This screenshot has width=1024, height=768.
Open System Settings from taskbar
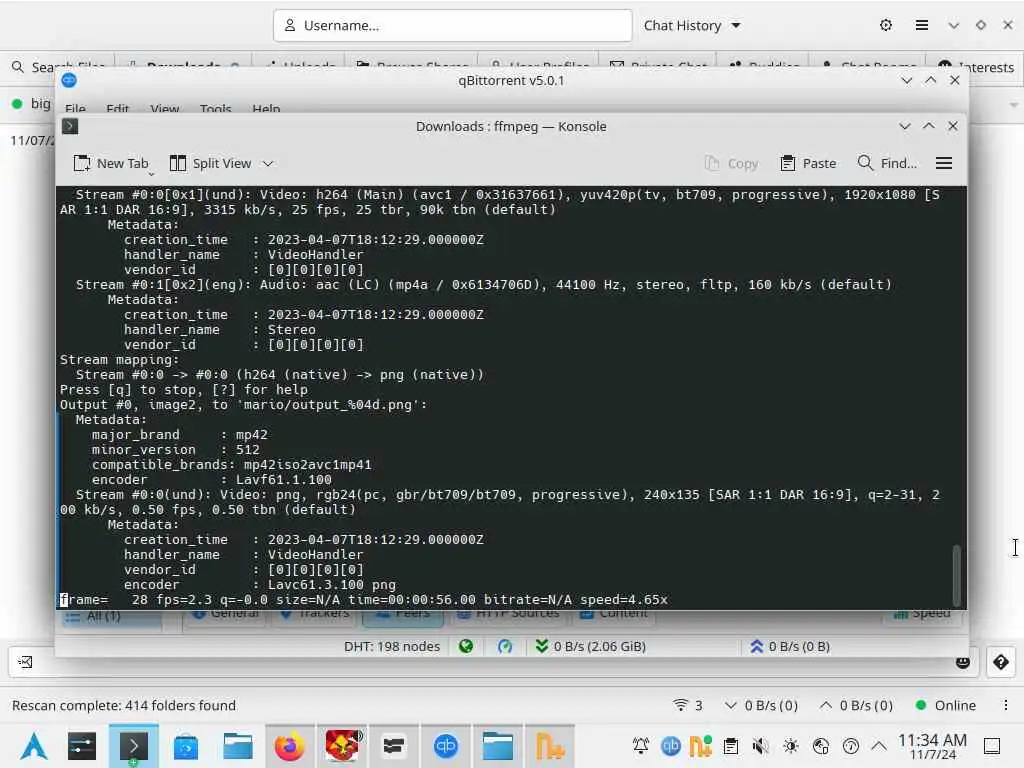point(82,746)
